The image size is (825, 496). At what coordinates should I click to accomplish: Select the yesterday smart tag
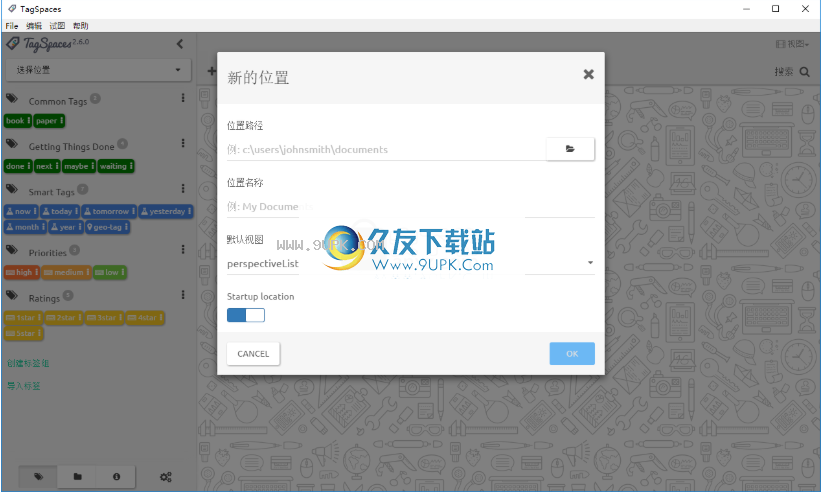pyautogui.click(x=166, y=211)
